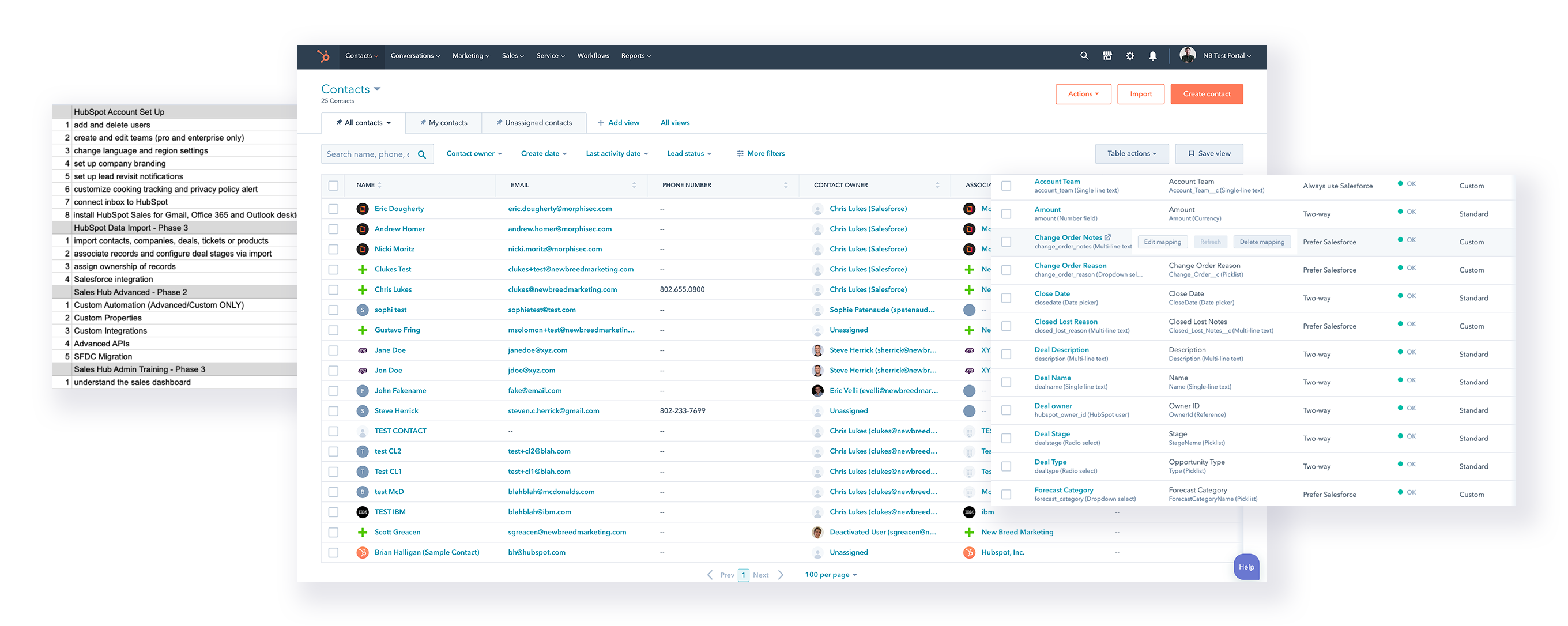Toggle the select-all contacts checkbox
Viewport: 1568px width, 626px height.
point(333,186)
